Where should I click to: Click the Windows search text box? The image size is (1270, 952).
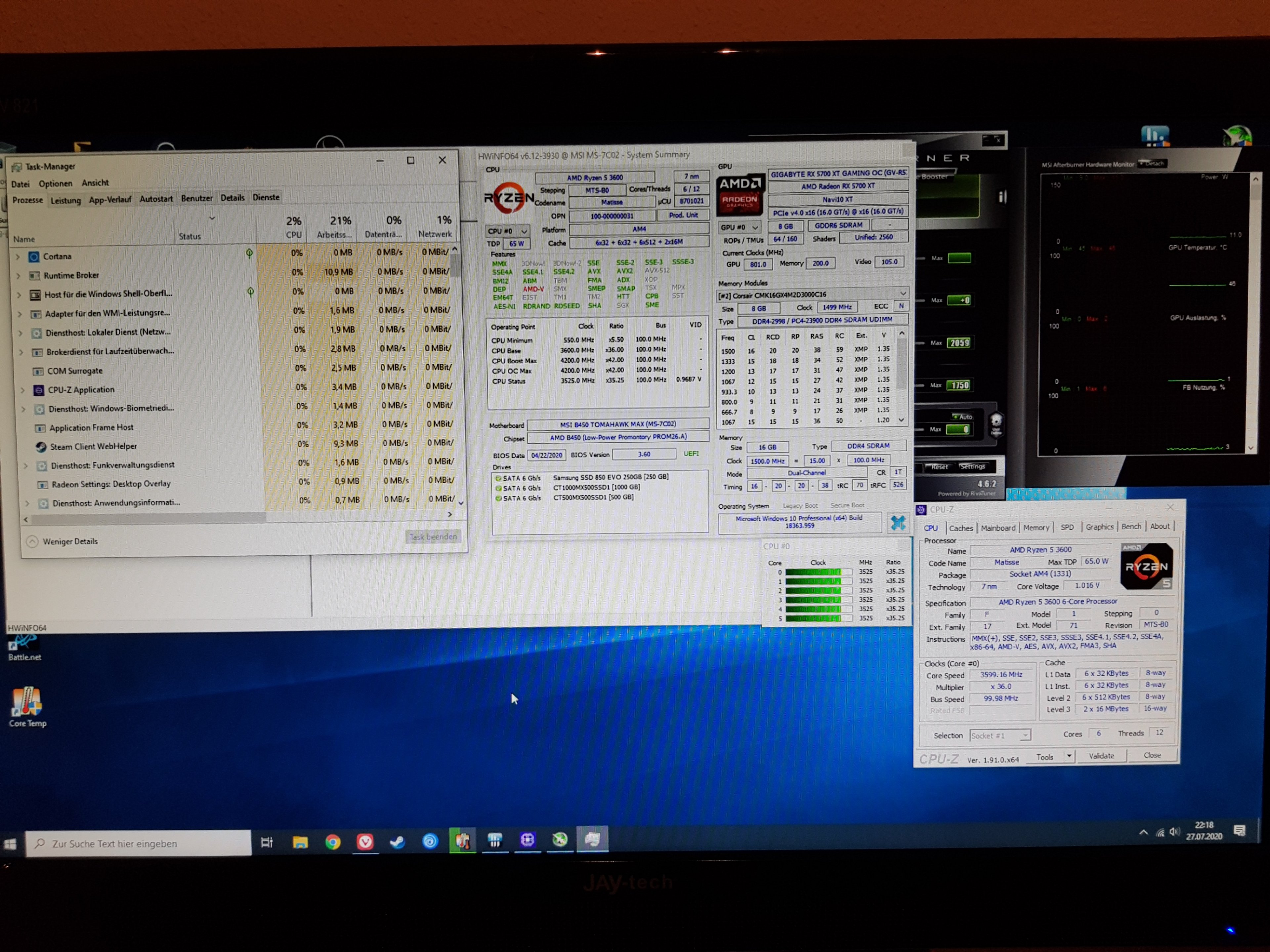pyautogui.click(x=138, y=843)
